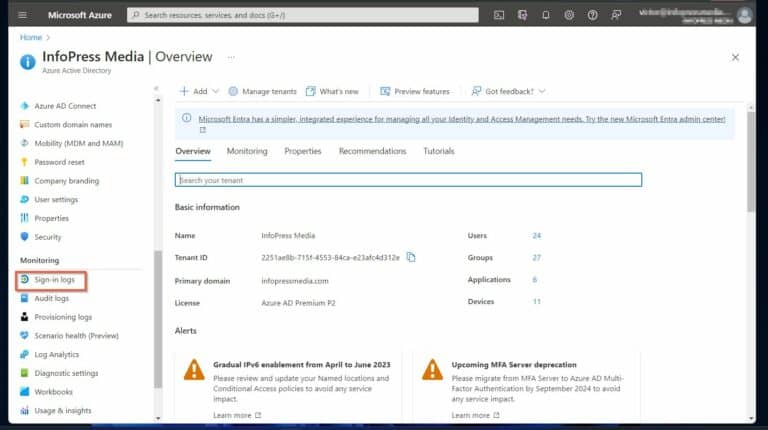The image size is (768, 430).
Task: Click the Custom domain names icon
Action: (x=24, y=124)
